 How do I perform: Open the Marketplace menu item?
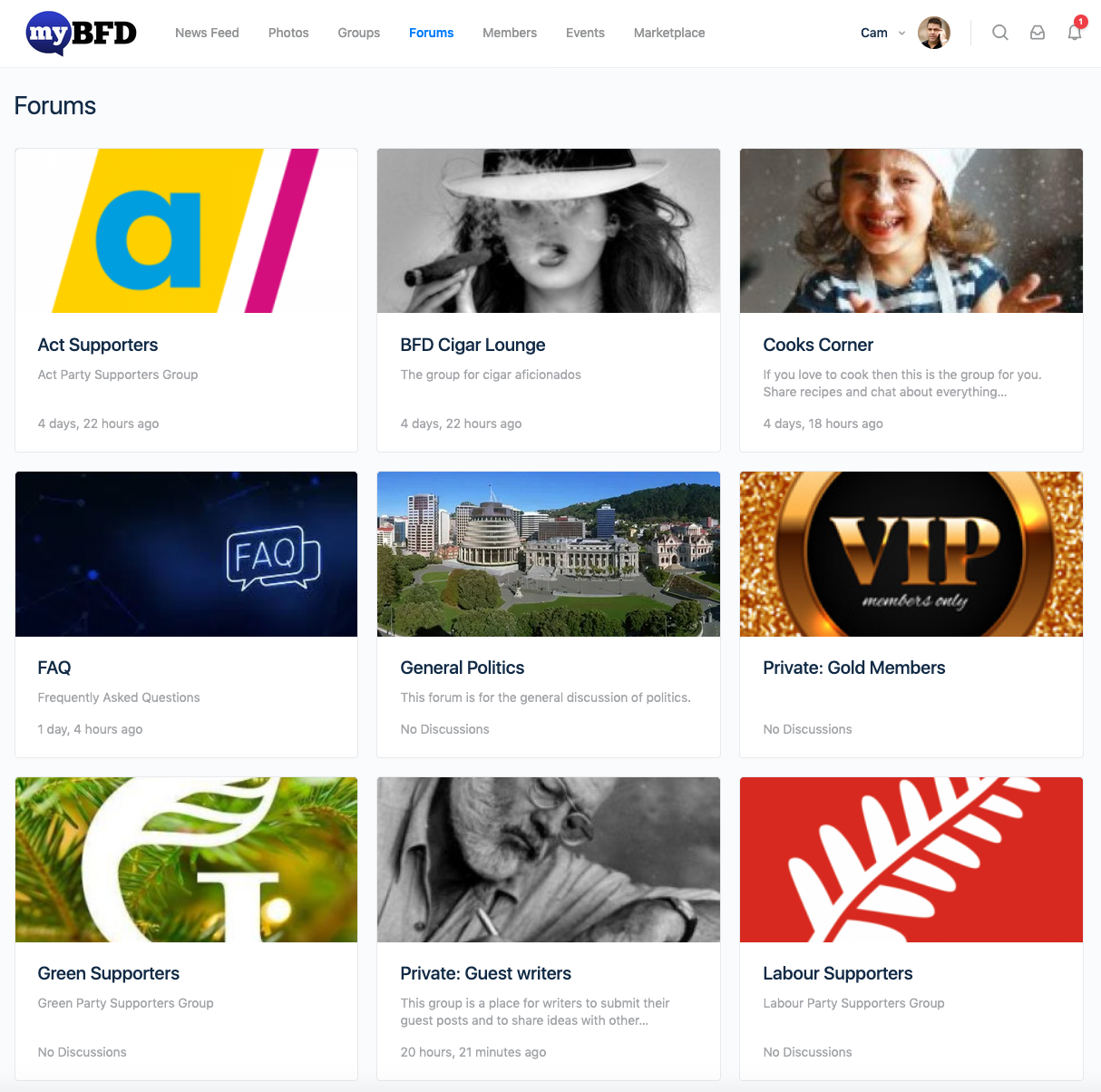coord(669,33)
